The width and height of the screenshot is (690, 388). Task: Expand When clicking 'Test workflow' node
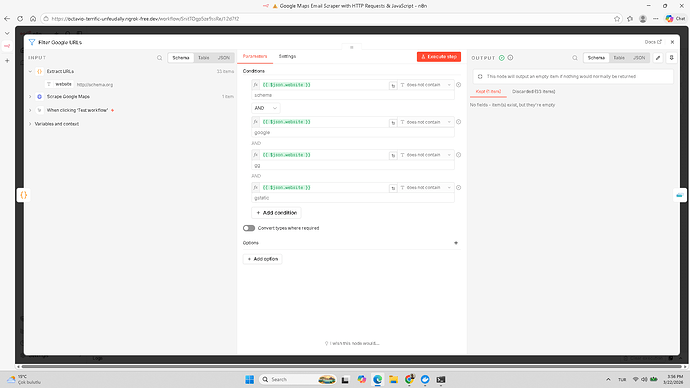[x=30, y=110]
